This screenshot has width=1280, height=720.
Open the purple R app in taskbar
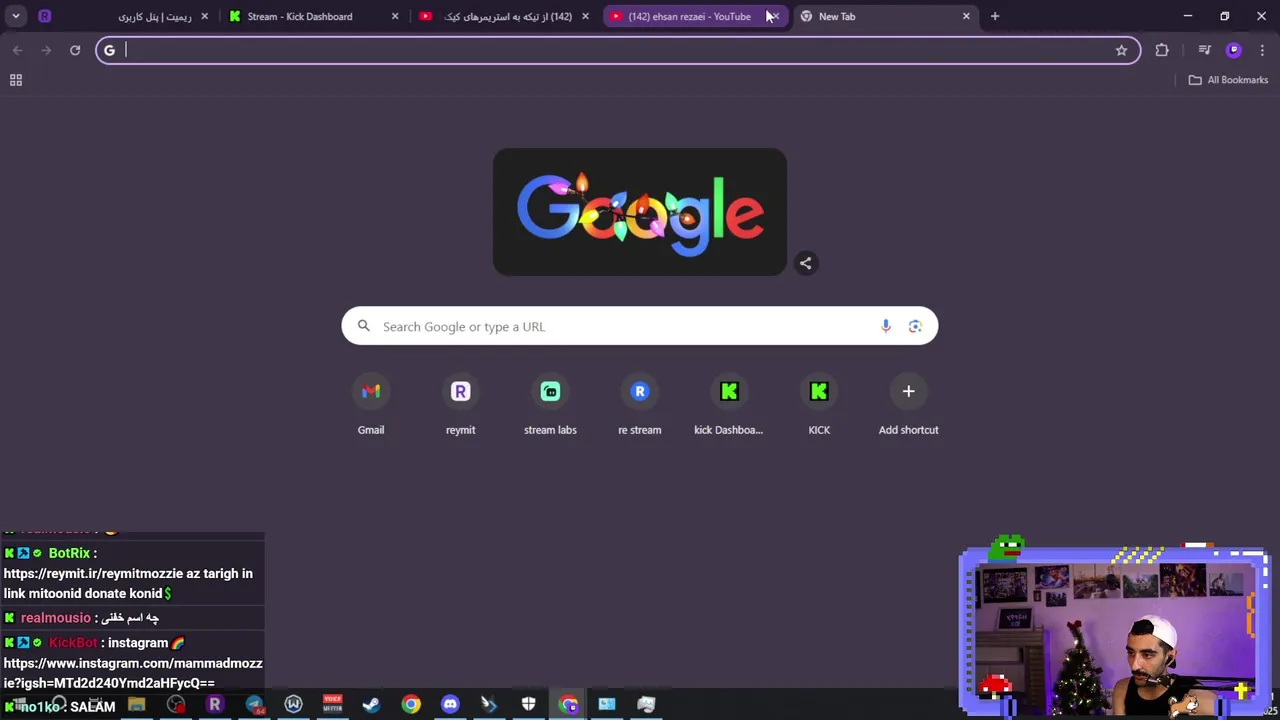pyautogui.click(x=214, y=705)
